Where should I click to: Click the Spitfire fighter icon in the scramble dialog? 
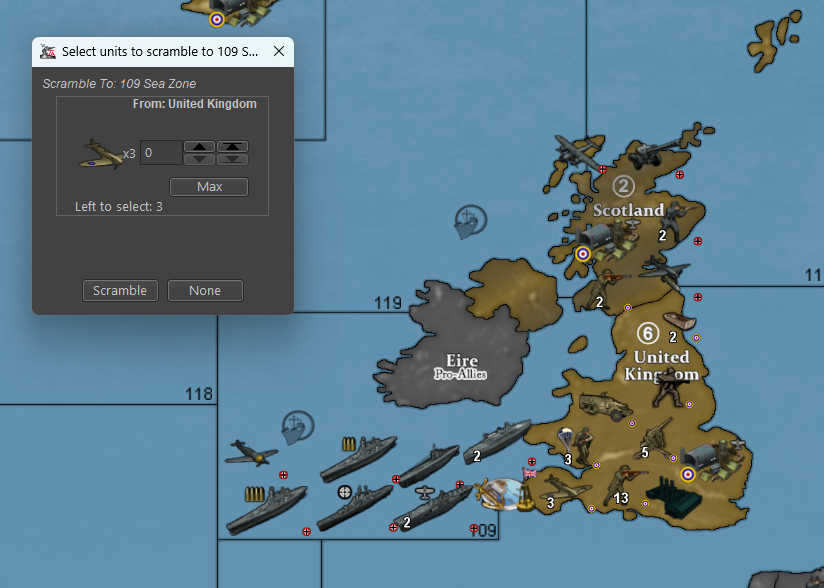pyautogui.click(x=101, y=153)
